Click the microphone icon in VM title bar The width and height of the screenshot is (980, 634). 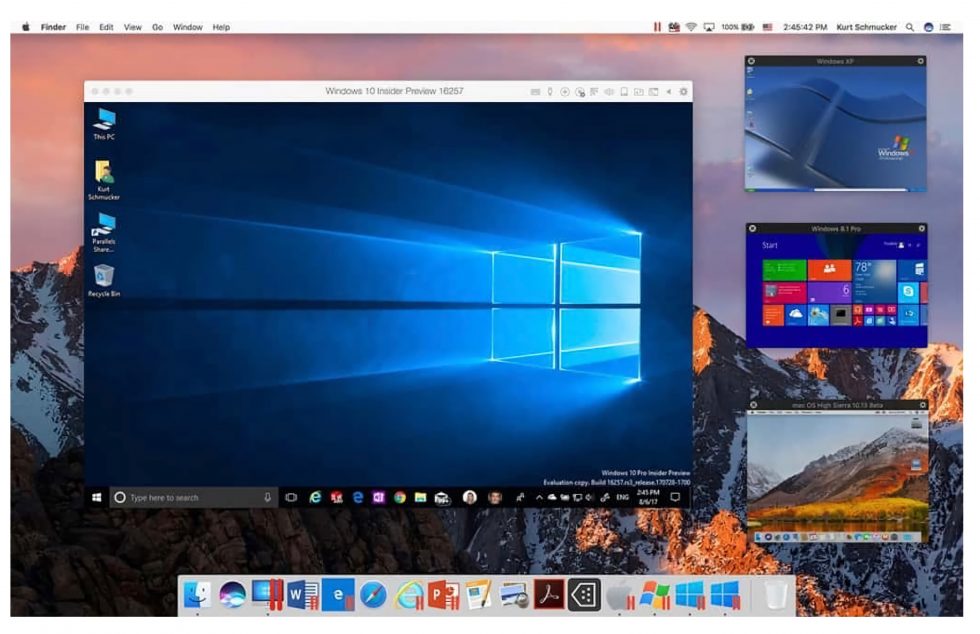(550, 92)
